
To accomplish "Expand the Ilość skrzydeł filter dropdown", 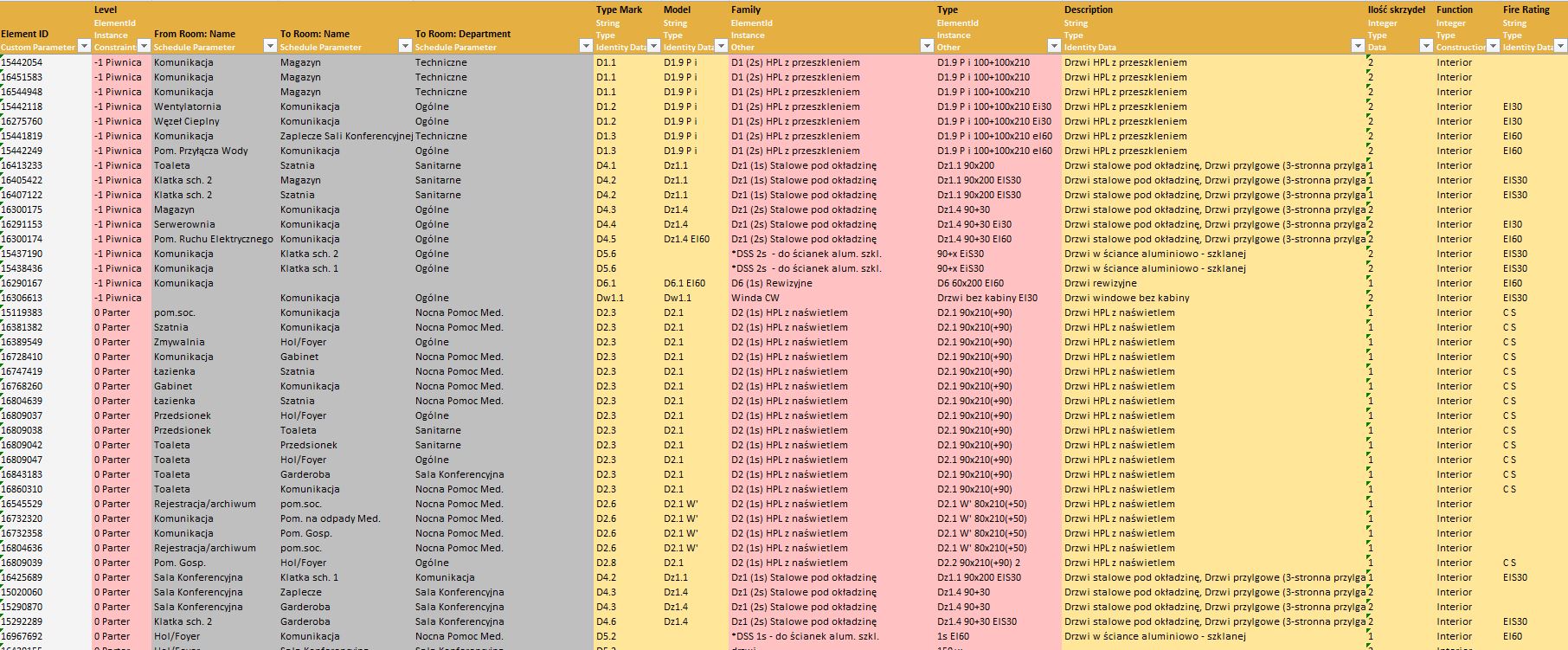I will pos(1426,47).
